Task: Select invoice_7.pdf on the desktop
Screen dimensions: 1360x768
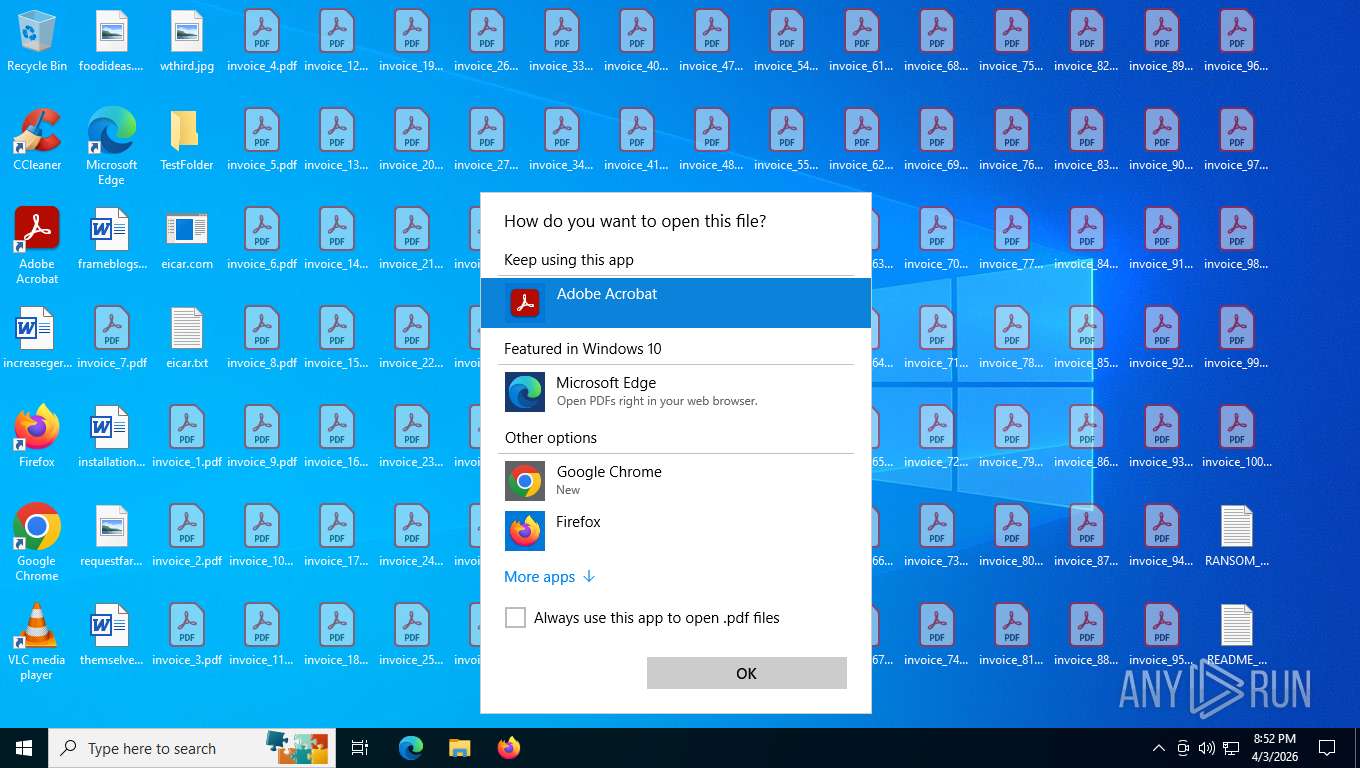Action: click(x=112, y=338)
